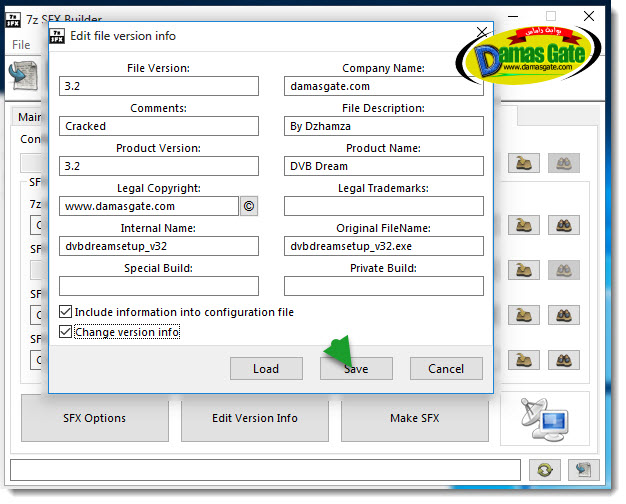The height and width of the screenshot is (504, 626).
Task: Click the empty Legal Trademarks field
Action: pyautogui.click(x=384, y=206)
